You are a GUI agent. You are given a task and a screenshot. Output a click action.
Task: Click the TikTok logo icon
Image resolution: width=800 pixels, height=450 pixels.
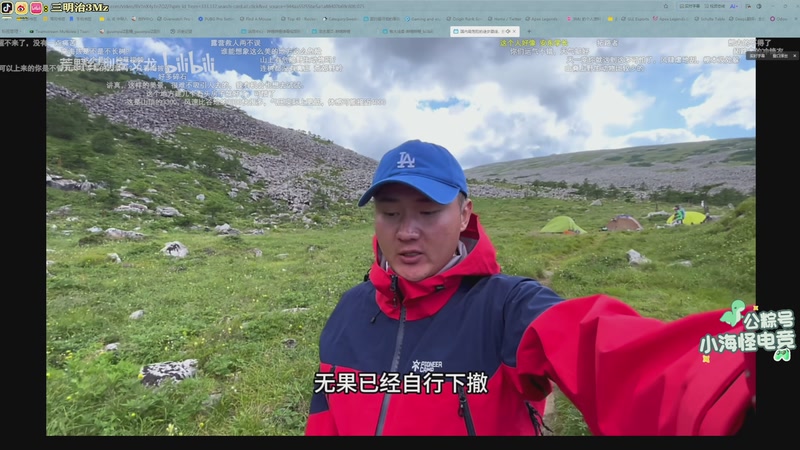(7, 8)
